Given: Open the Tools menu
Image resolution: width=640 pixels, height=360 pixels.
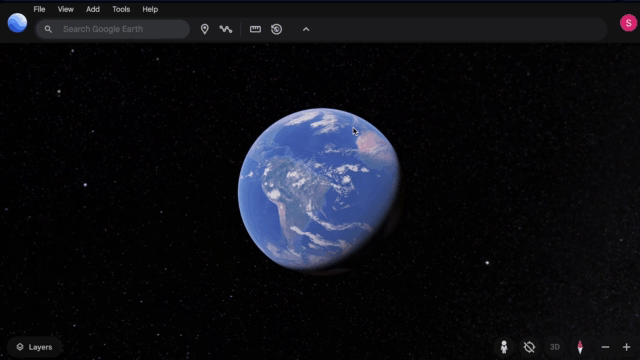Looking at the screenshot, I should [121, 9].
